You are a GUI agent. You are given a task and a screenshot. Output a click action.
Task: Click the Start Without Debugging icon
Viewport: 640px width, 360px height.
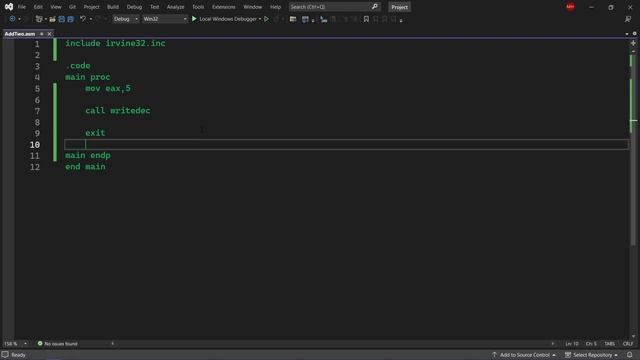pos(267,19)
